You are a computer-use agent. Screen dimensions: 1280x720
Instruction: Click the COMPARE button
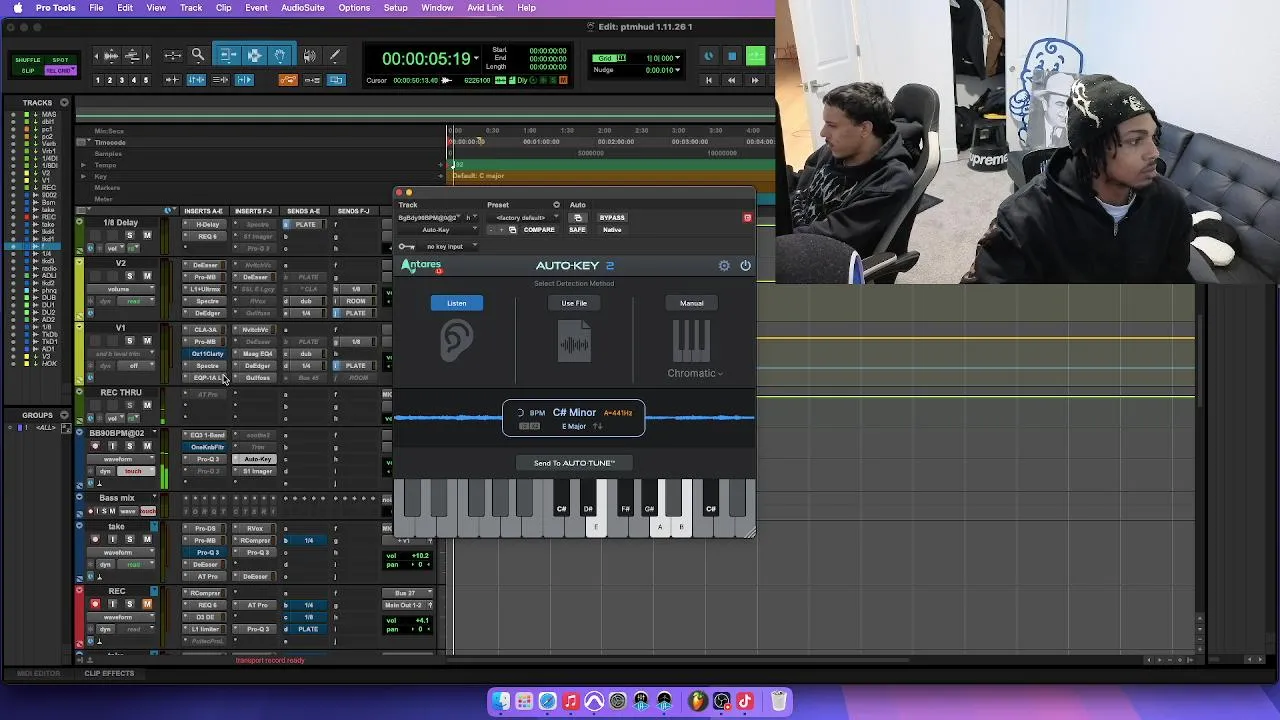[539, 230]
